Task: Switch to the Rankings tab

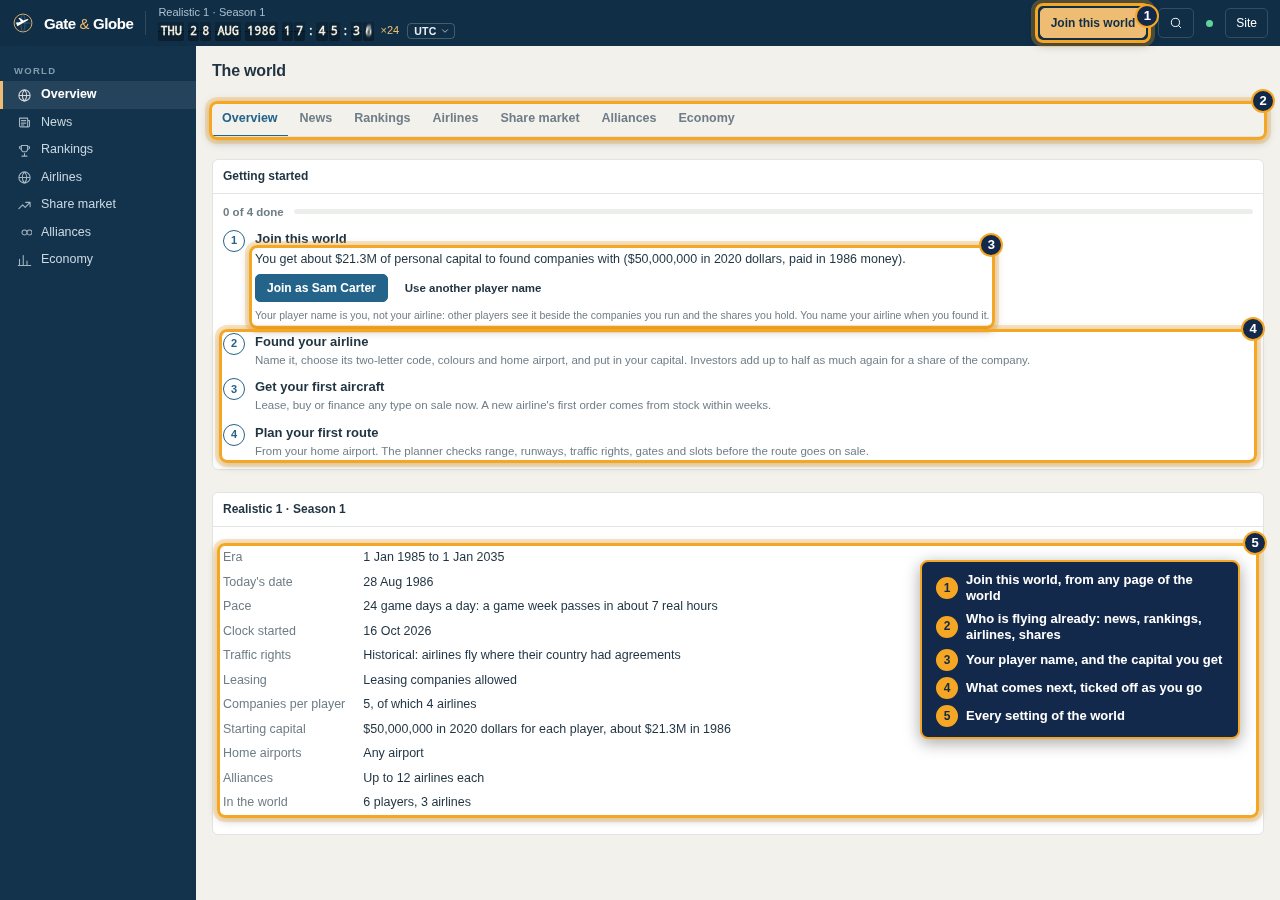Action: coord(382,118)
